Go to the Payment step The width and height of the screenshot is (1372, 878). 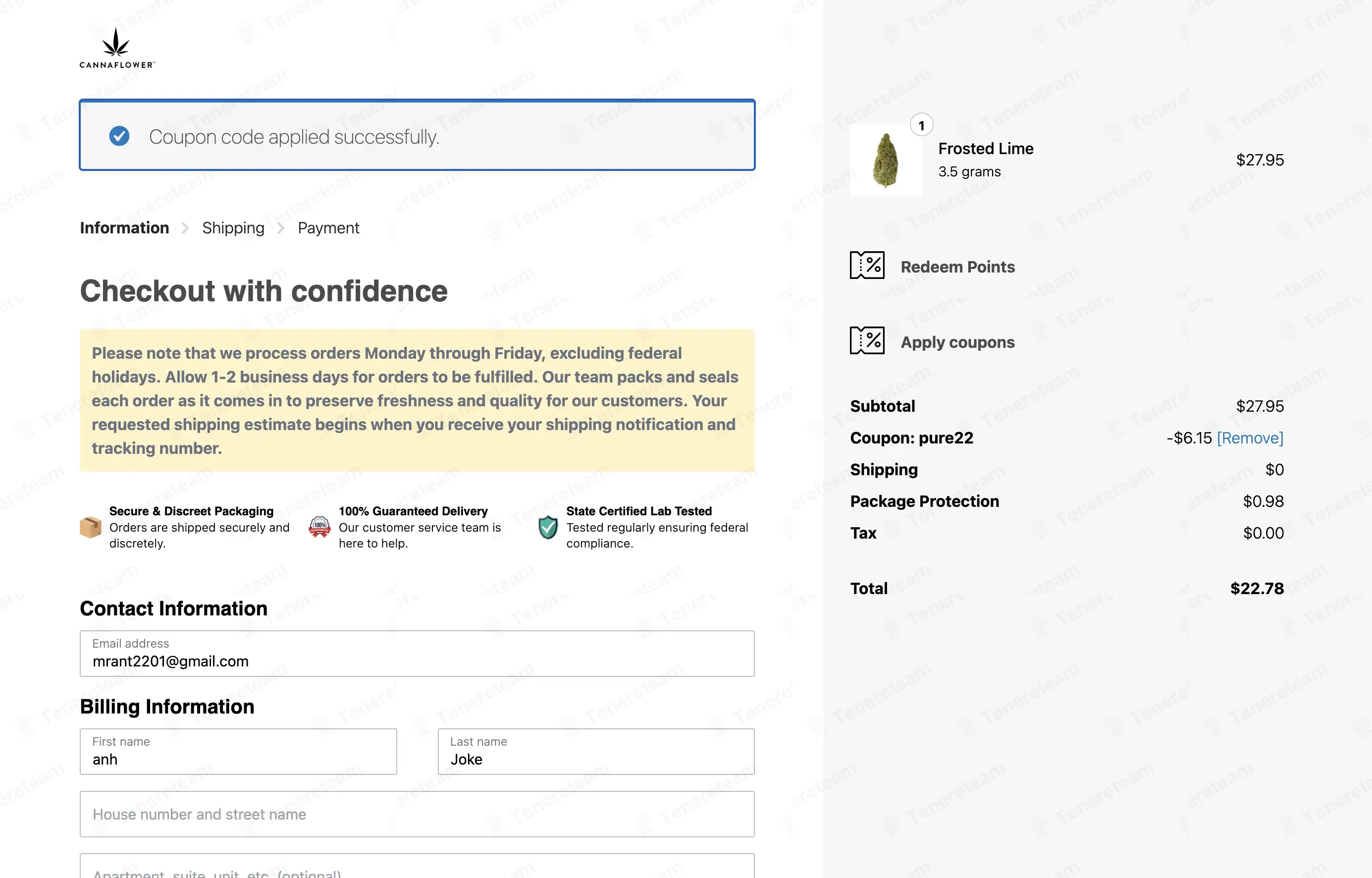328,227
